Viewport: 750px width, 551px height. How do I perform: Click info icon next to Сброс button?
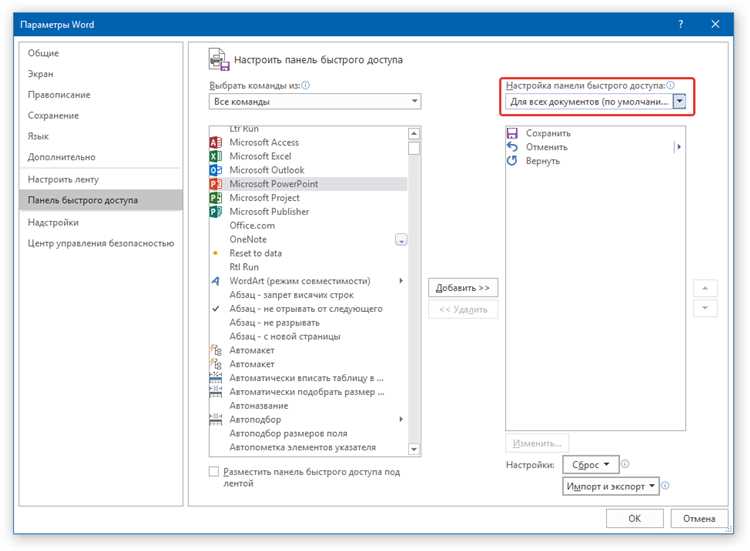pos(625,464)
